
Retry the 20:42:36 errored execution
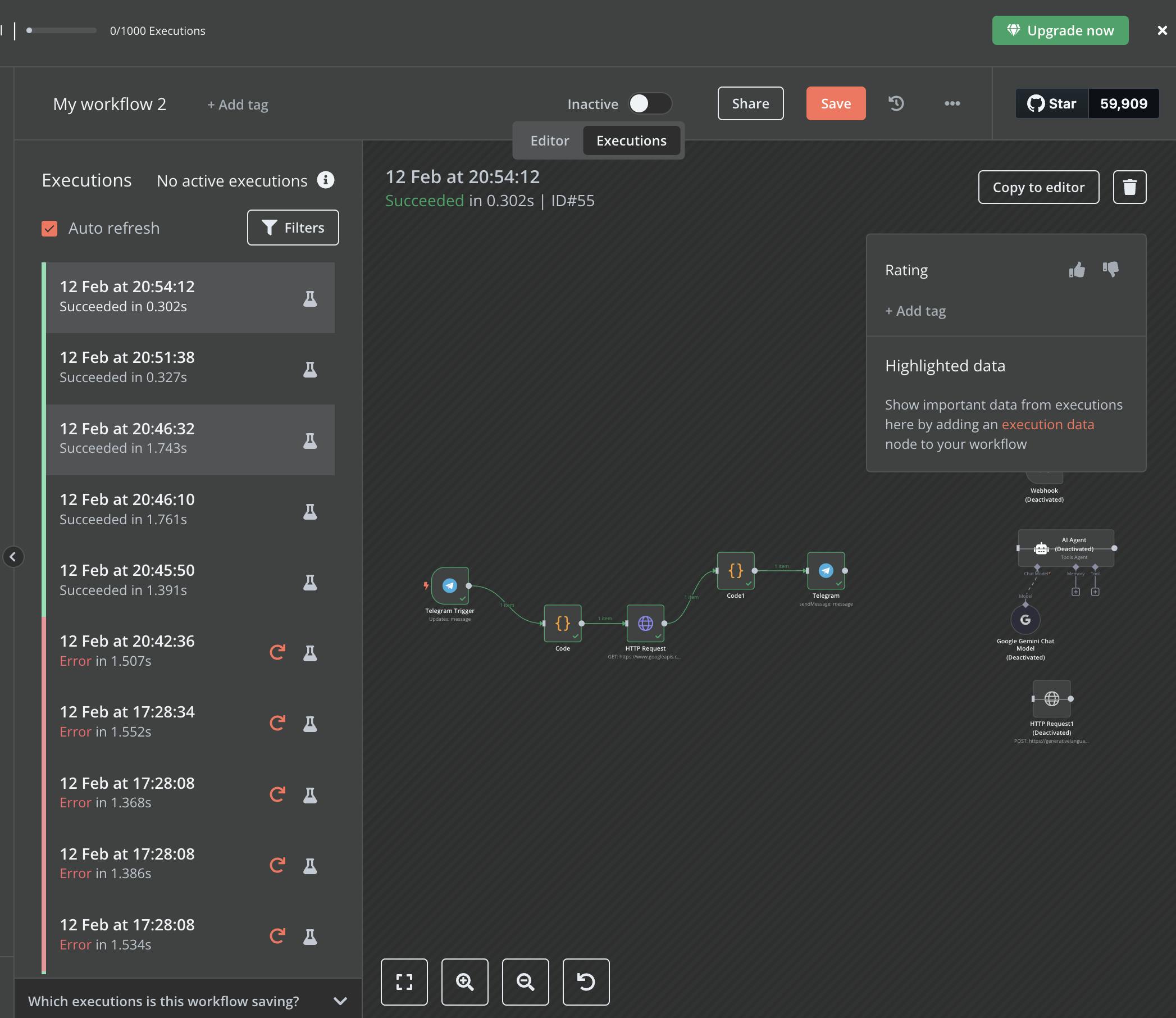click(277, 652)
